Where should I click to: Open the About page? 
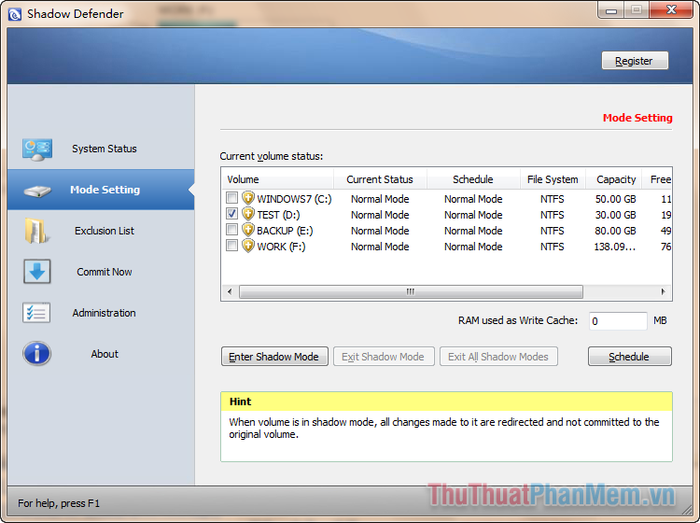(101, 354)
